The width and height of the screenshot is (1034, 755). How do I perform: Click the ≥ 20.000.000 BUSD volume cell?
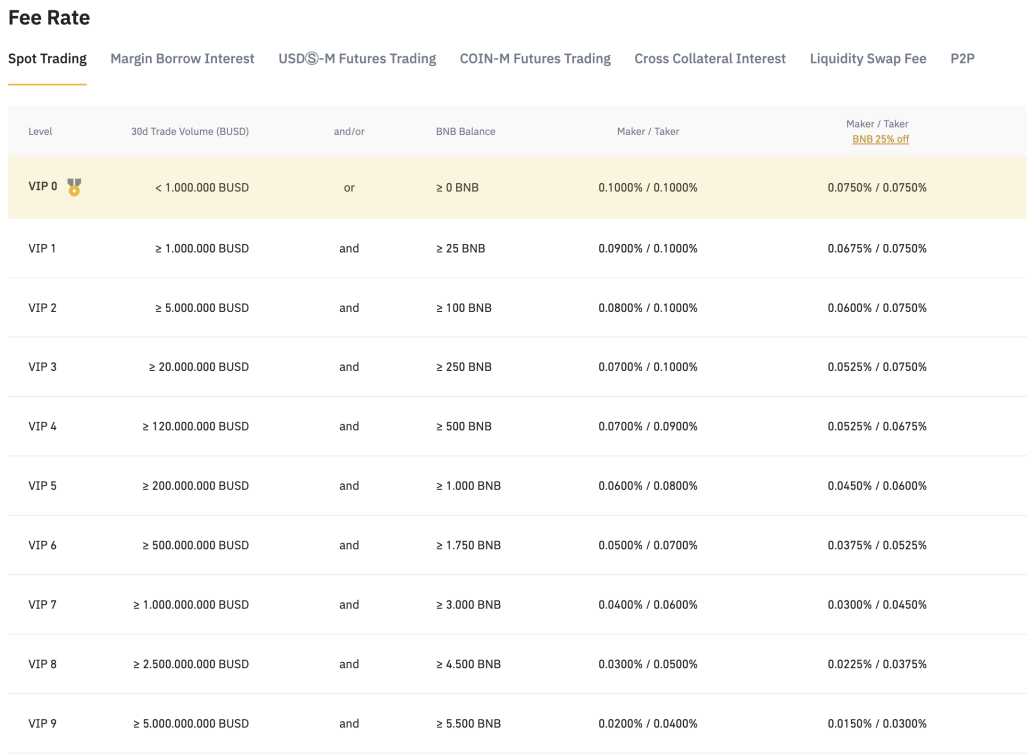point(198,367)
